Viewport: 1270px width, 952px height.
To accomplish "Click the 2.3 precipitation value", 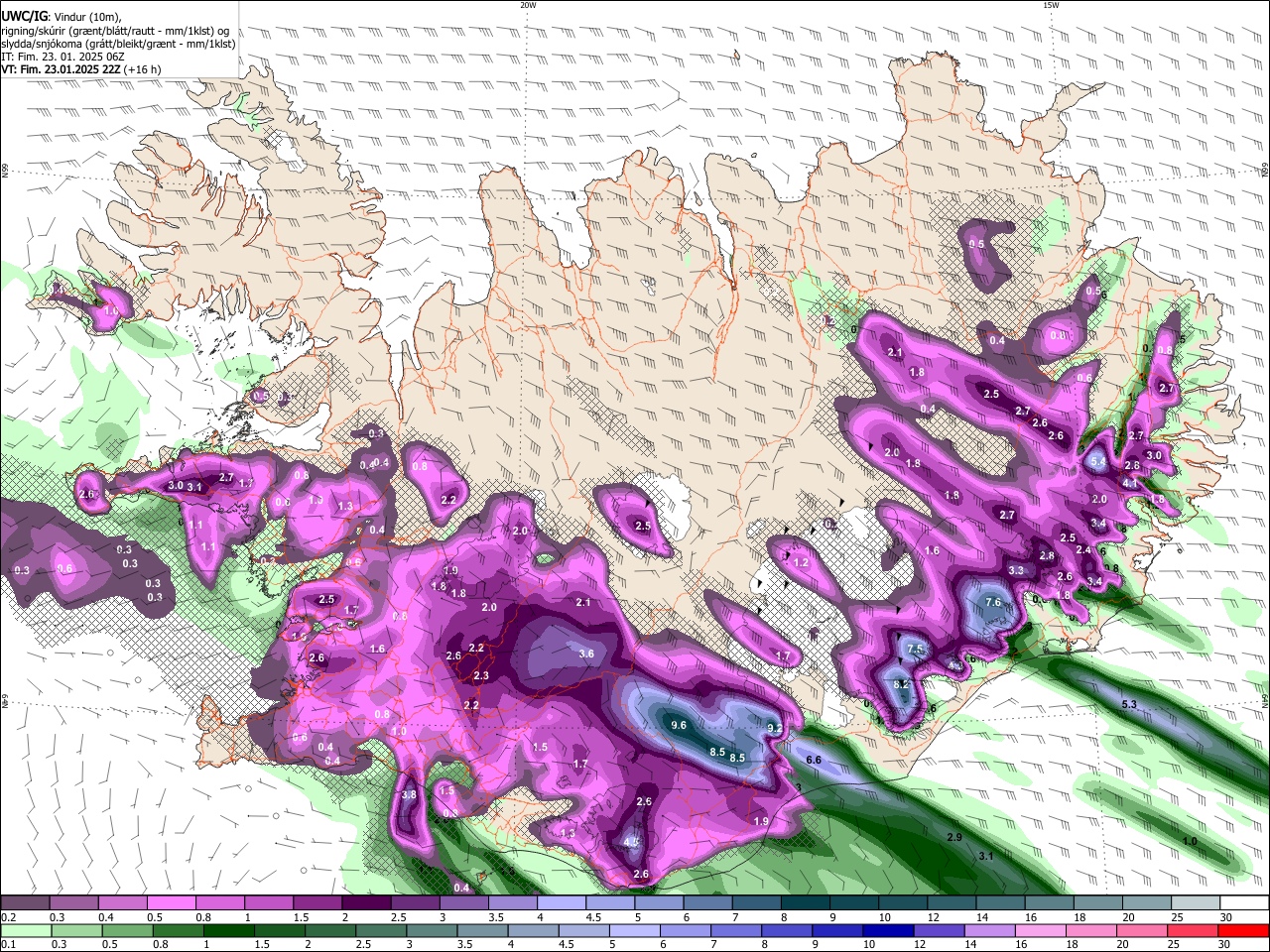I will click(x=481, y=675).
